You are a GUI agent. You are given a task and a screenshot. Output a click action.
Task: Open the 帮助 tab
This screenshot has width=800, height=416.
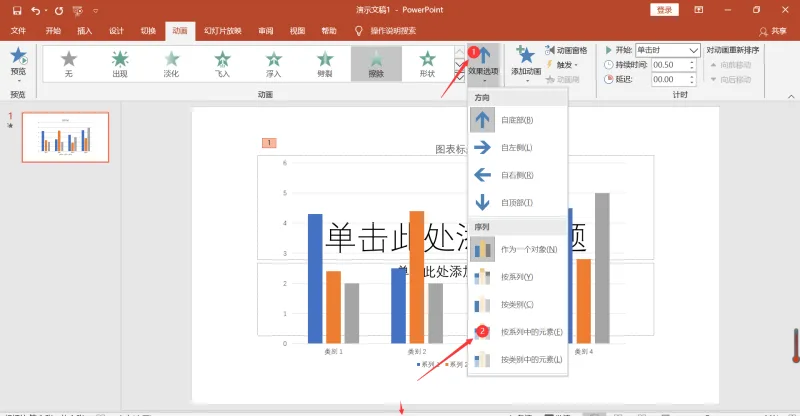[x=329, y=31]
